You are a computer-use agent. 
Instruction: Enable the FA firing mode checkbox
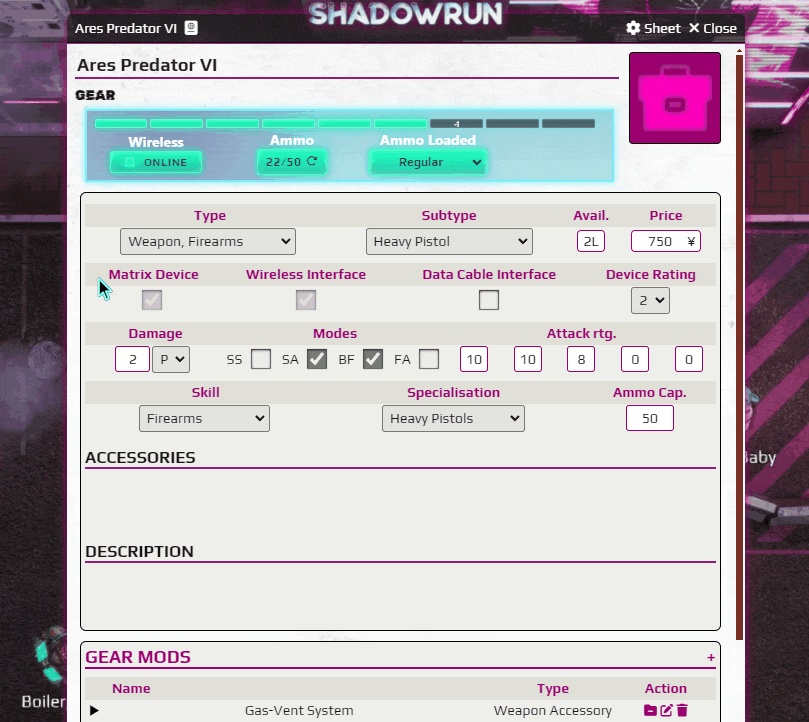429,359
